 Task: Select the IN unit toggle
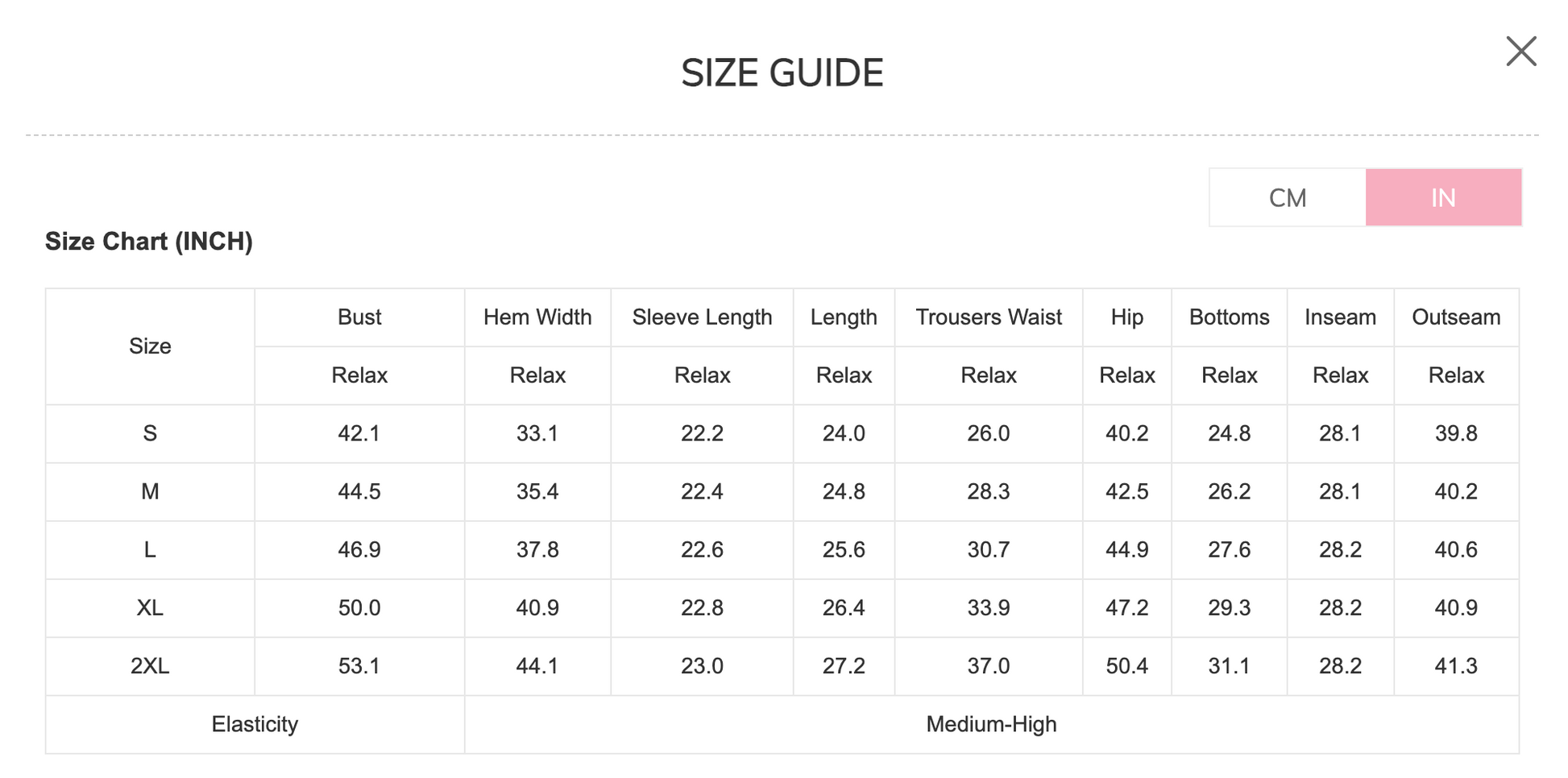click(x=1443, y=198)
